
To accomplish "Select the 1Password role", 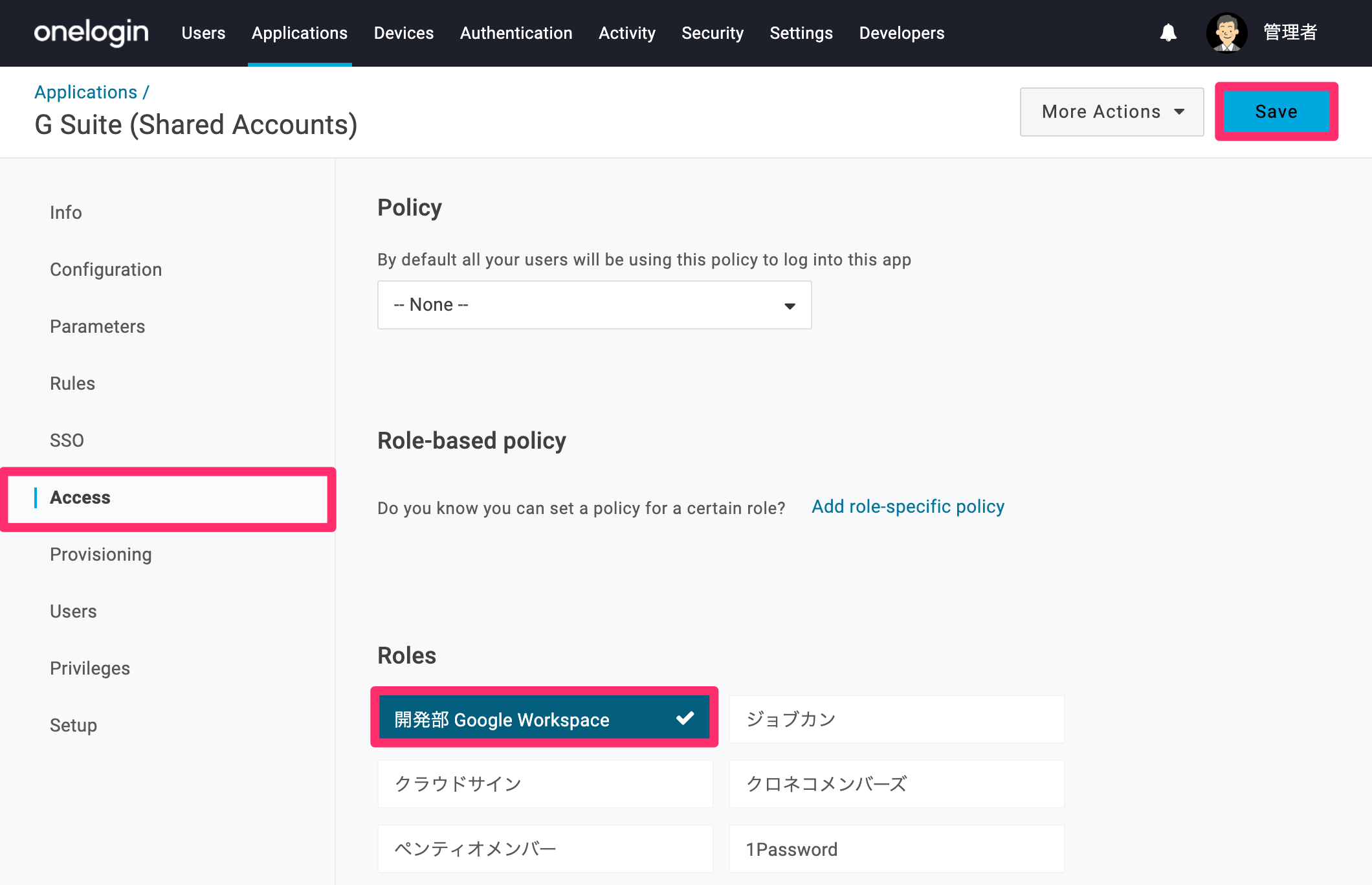I will (896, 849).
